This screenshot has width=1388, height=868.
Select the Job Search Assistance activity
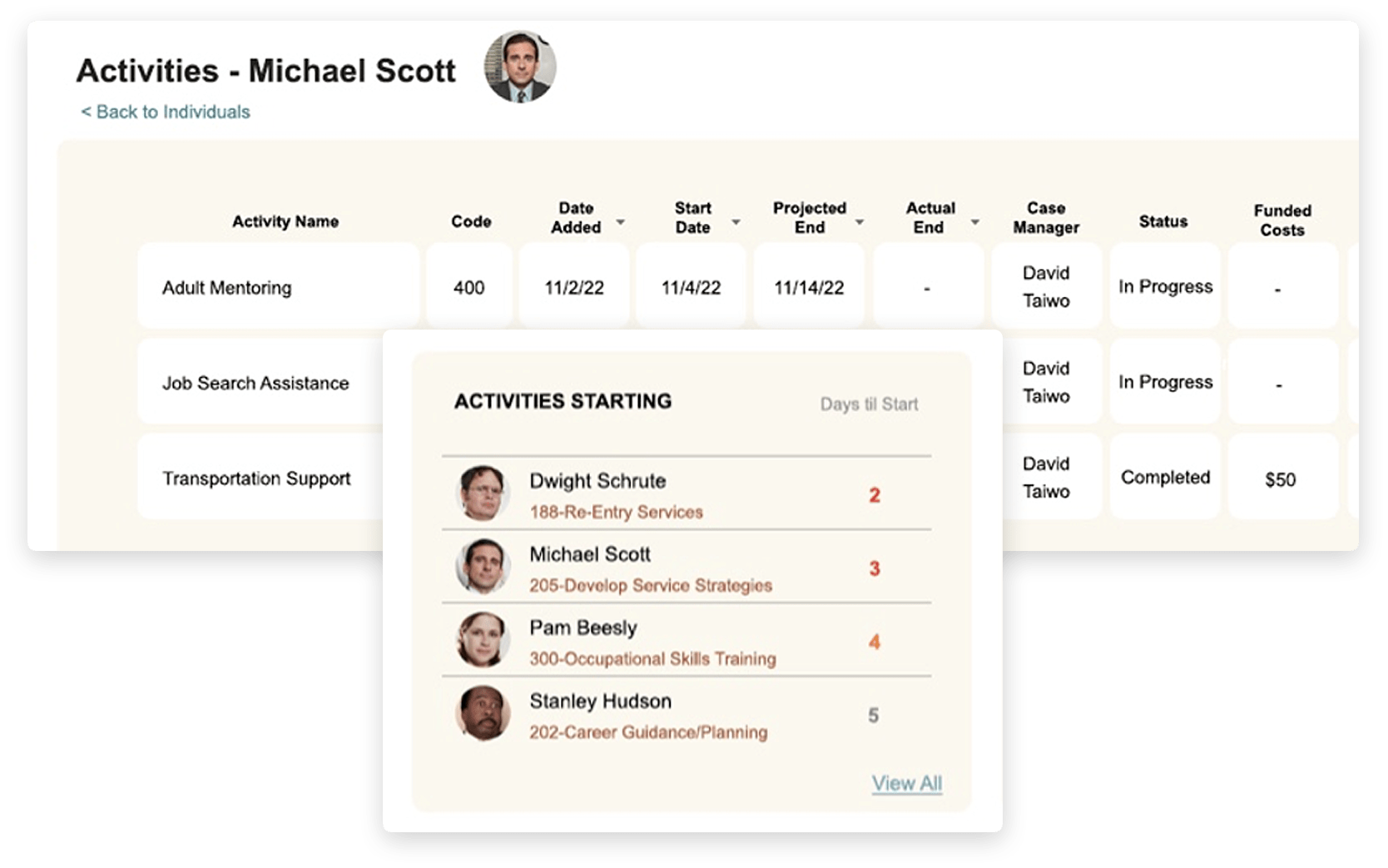point(255,384)
